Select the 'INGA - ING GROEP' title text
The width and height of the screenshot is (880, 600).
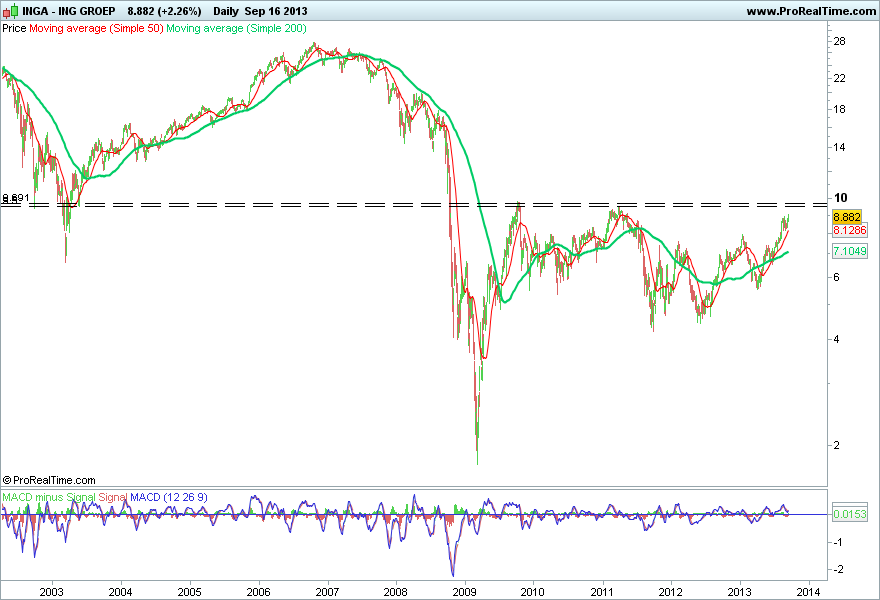68,11
